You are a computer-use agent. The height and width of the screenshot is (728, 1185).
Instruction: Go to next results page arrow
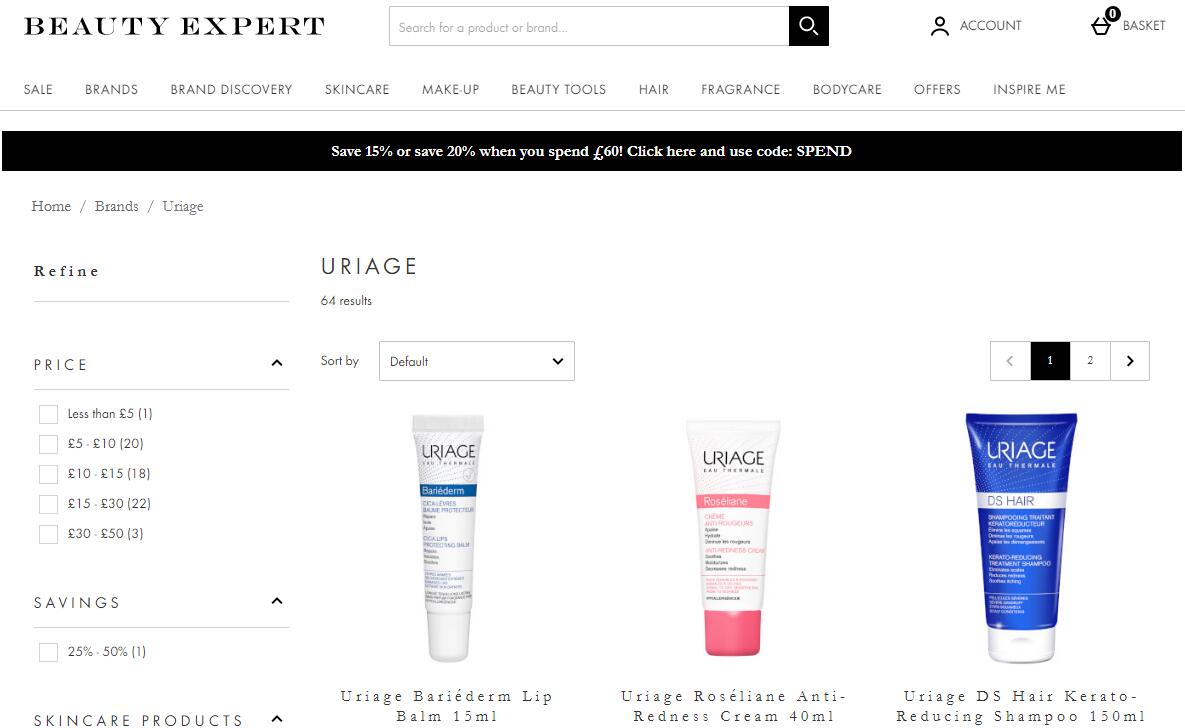pyautogui.click(x=1130, y=361)
